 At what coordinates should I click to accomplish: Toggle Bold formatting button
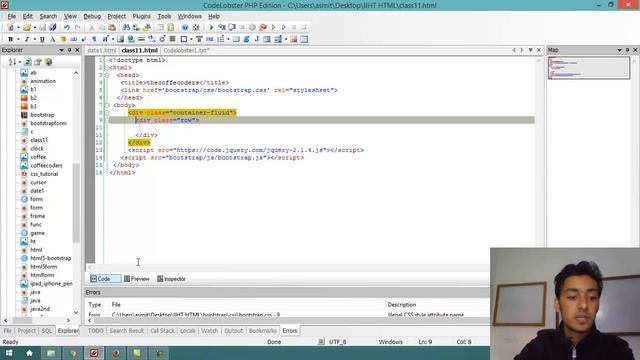(10, 39)
